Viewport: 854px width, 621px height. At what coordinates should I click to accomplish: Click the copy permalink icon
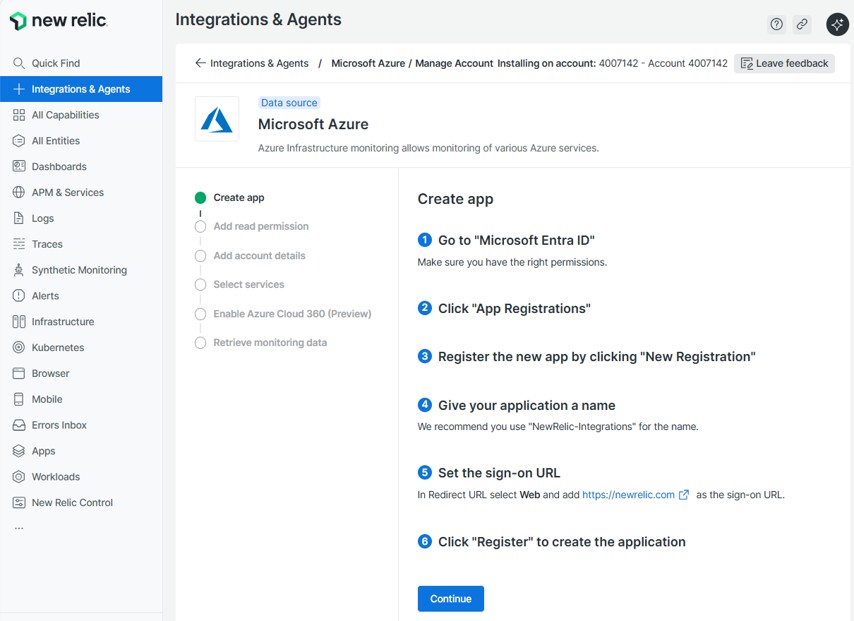click(802, 24)
